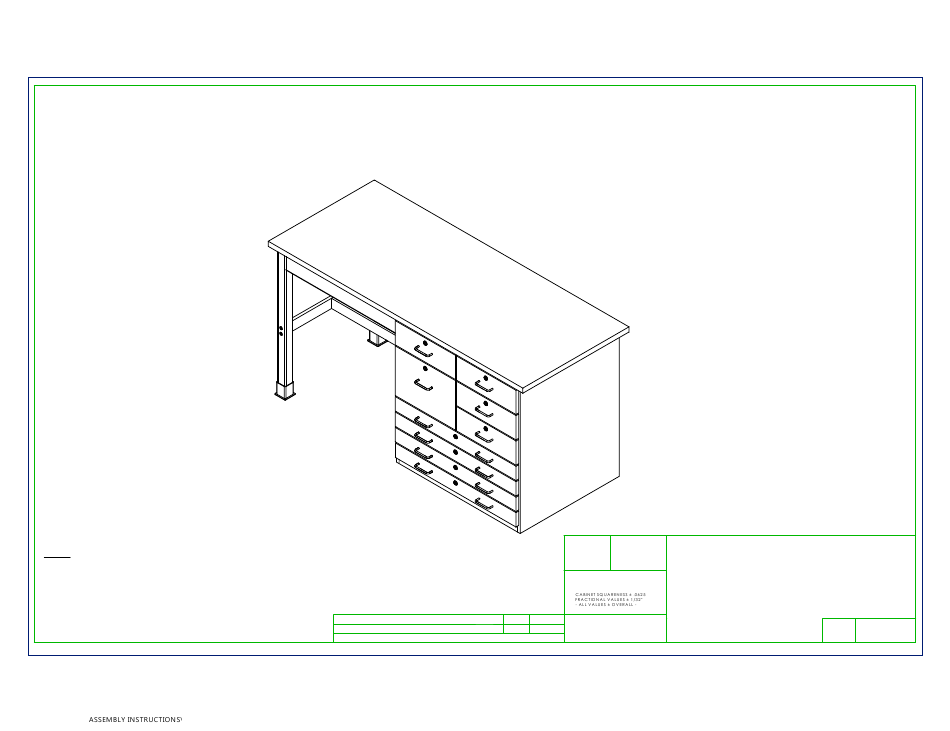Click the 'ASSEMBLY INSTRUCTIONS' caption below the drawing
The height and width of the screenshot is (731, 950).
pyautogui.click(x=135, y=719)
